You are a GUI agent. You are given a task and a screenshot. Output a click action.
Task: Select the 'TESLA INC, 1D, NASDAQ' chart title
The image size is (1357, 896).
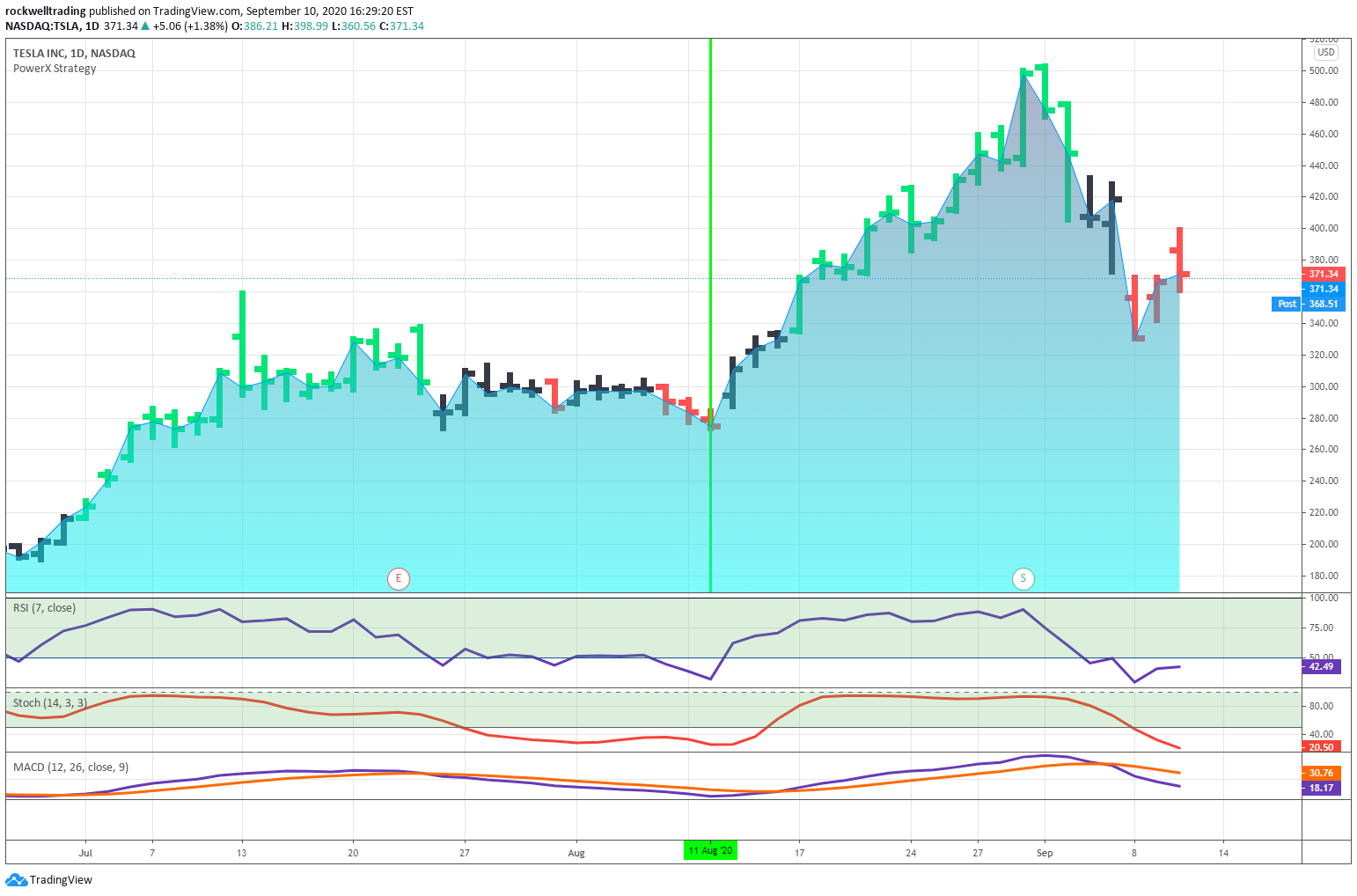[x=74, y=54]
